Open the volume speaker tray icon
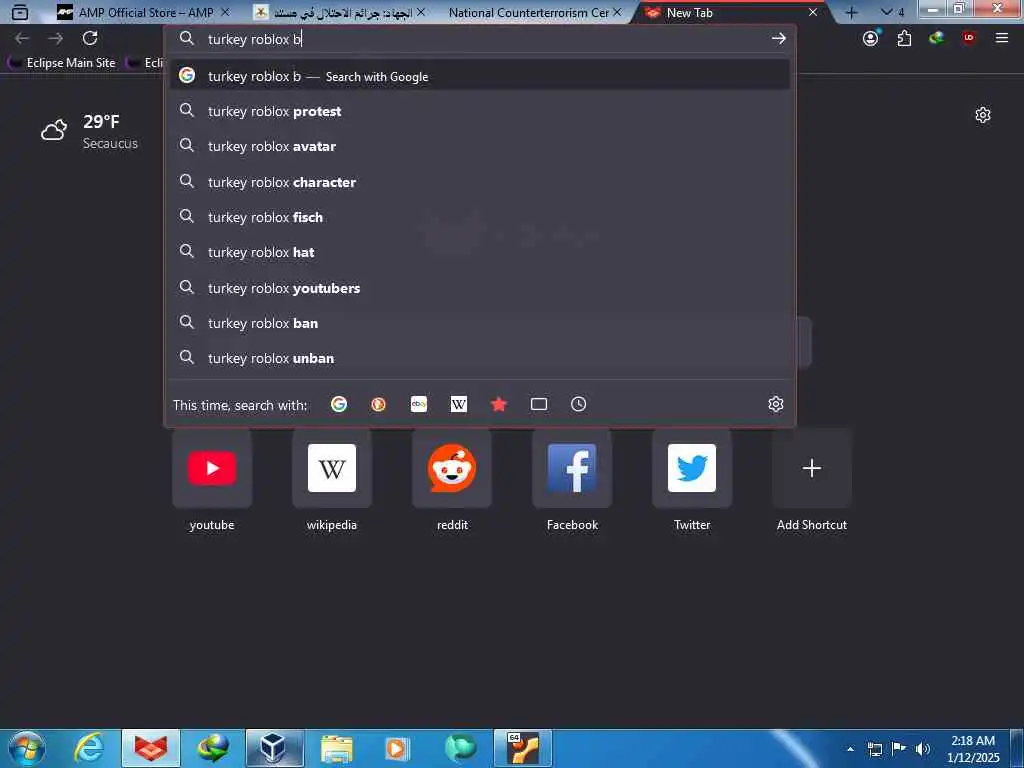Screen dimensions: 1024x768 tap(923, 749)
